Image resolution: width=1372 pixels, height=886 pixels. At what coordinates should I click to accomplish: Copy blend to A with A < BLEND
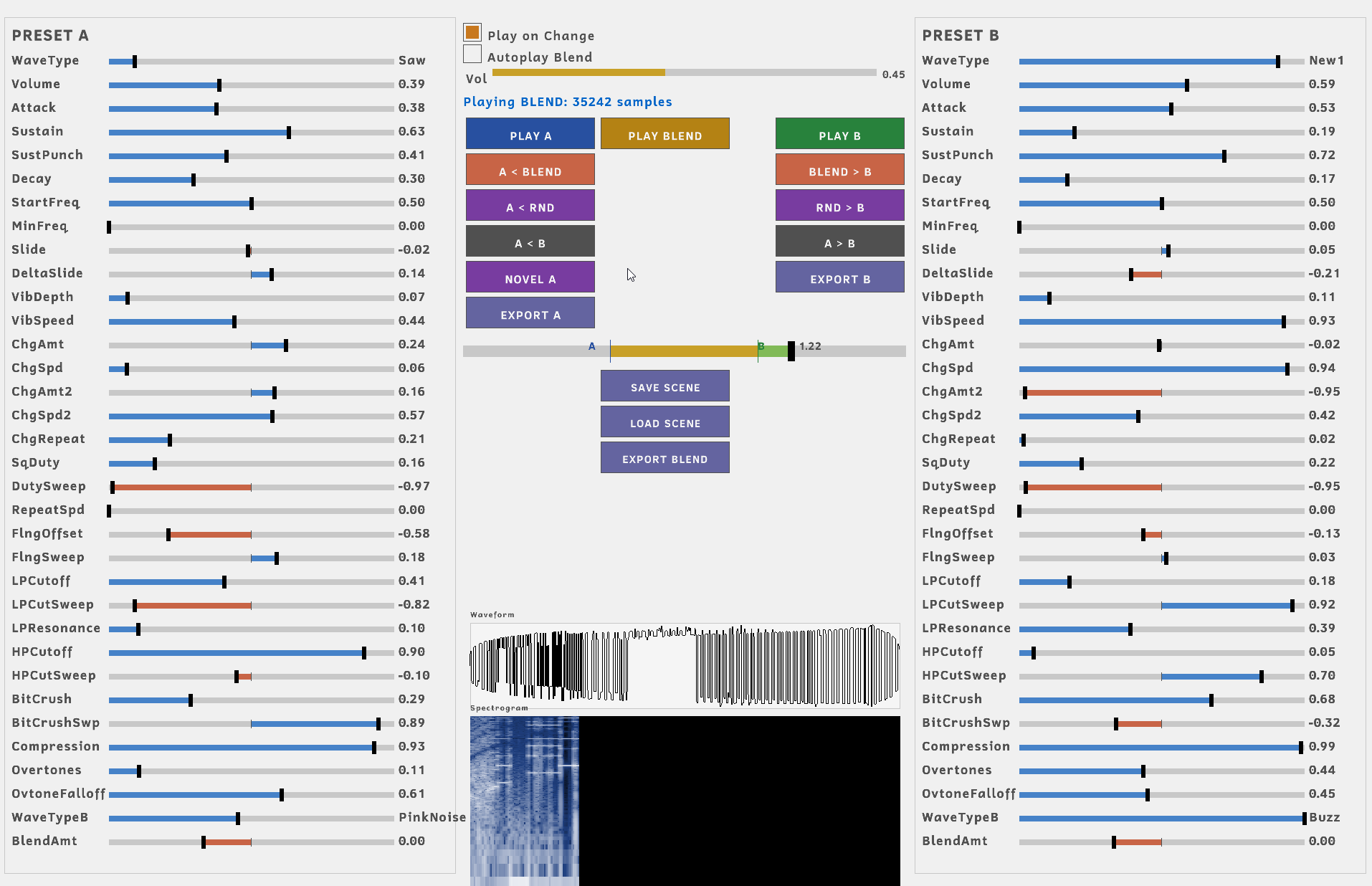coord(530,170)
